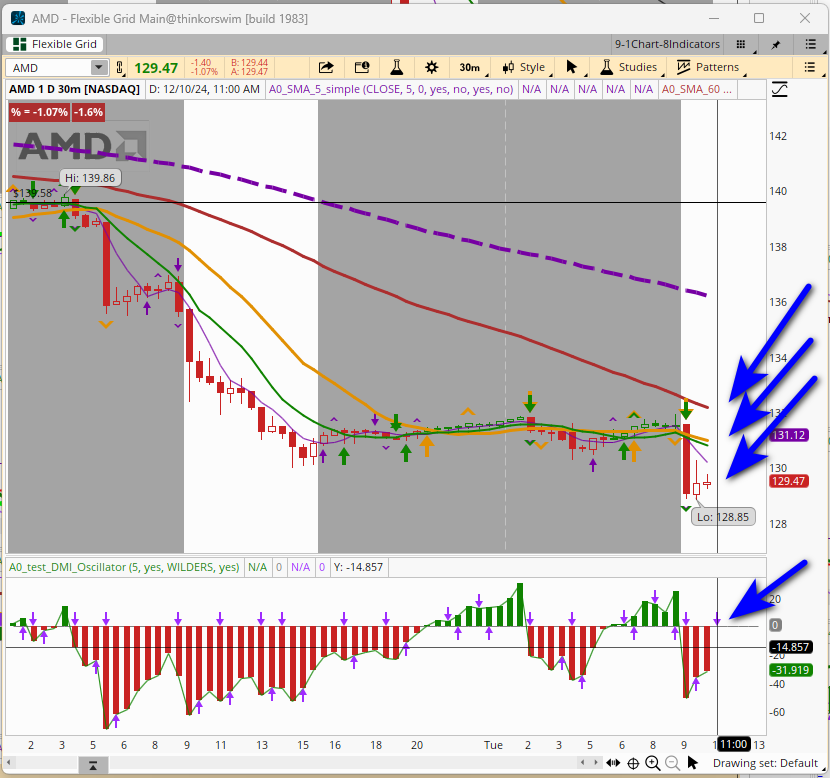The height and width of the screenshot is (778, 830).
Task: Toggle the lower study collapse arrow
Action: click(x=92, y=765)
